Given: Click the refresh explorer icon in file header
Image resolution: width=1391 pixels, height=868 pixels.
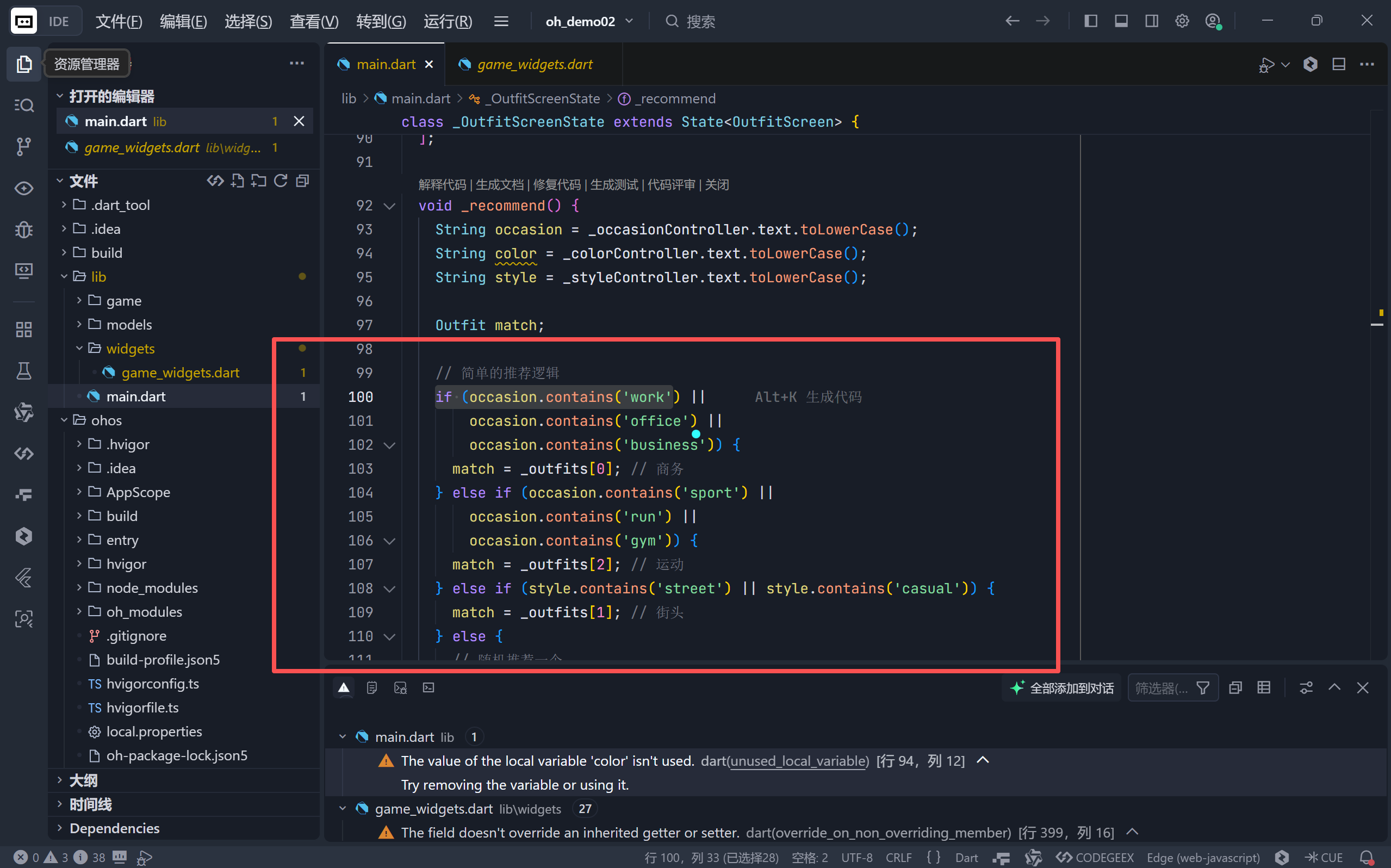Looking at the screenshot, I should pos(281,182).
